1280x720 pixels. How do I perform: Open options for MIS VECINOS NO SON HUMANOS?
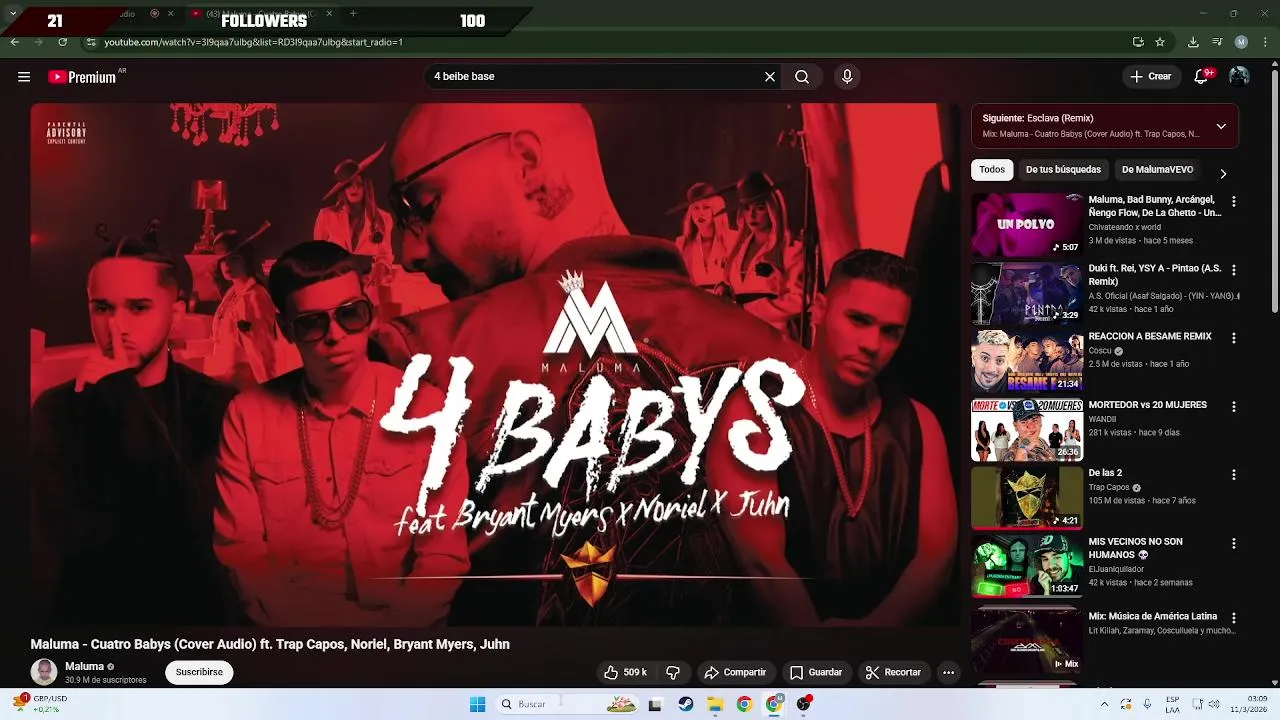1233,543
